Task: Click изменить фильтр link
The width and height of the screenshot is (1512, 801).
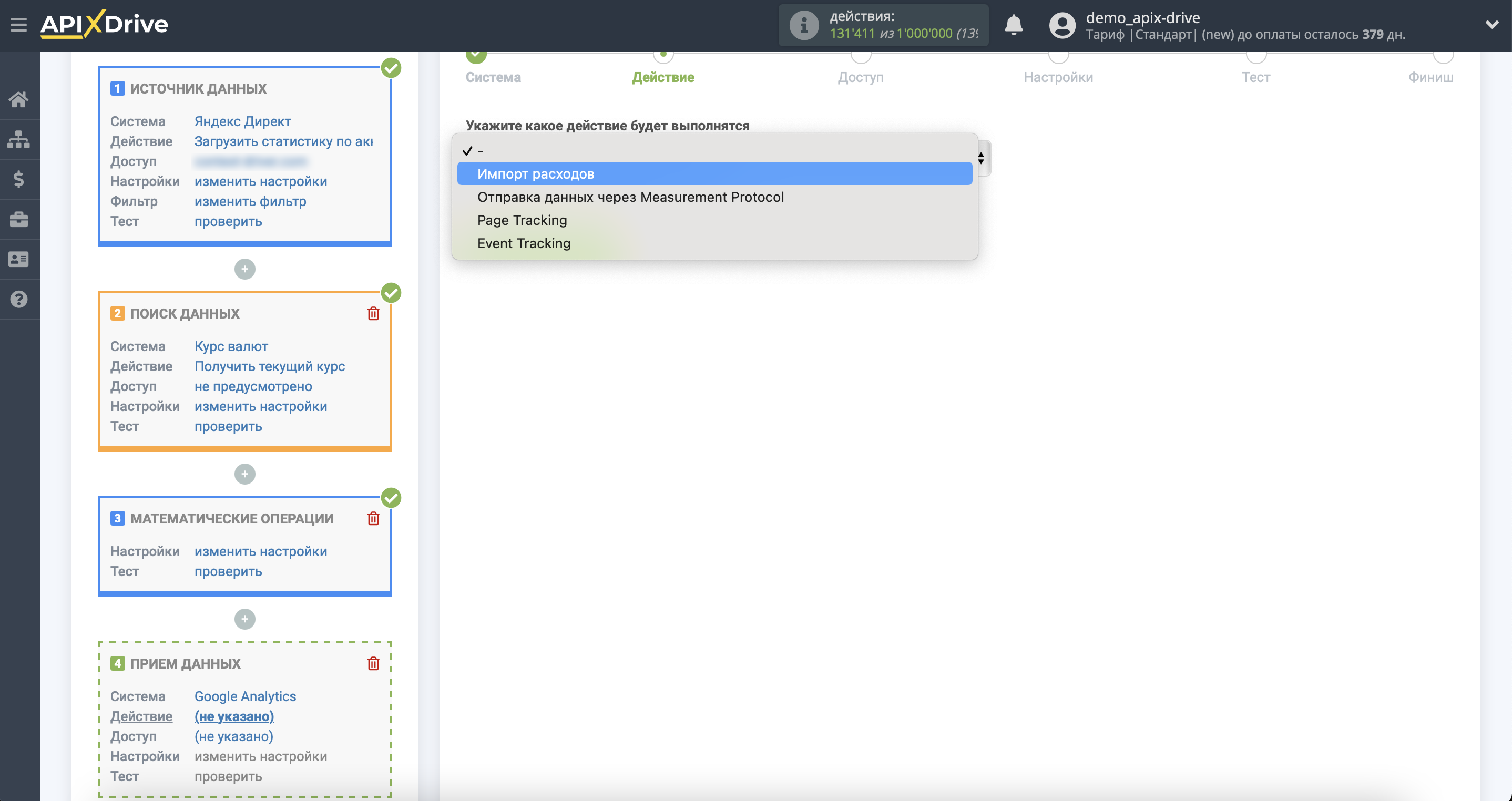Action: point(250,201)
